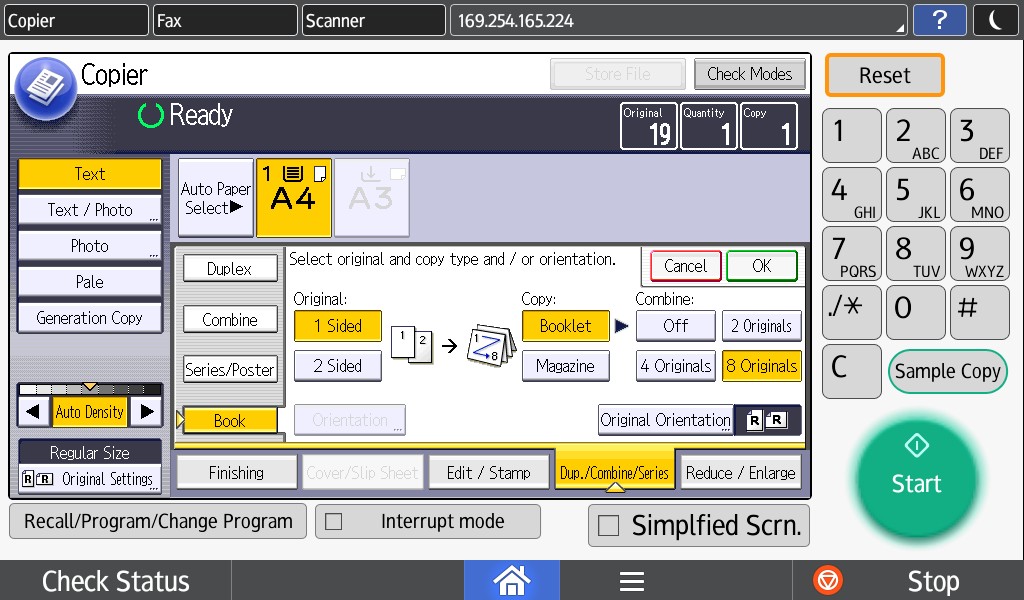
Task: Toggle the Simplified Scrn. checkbox
Action: 607,526
